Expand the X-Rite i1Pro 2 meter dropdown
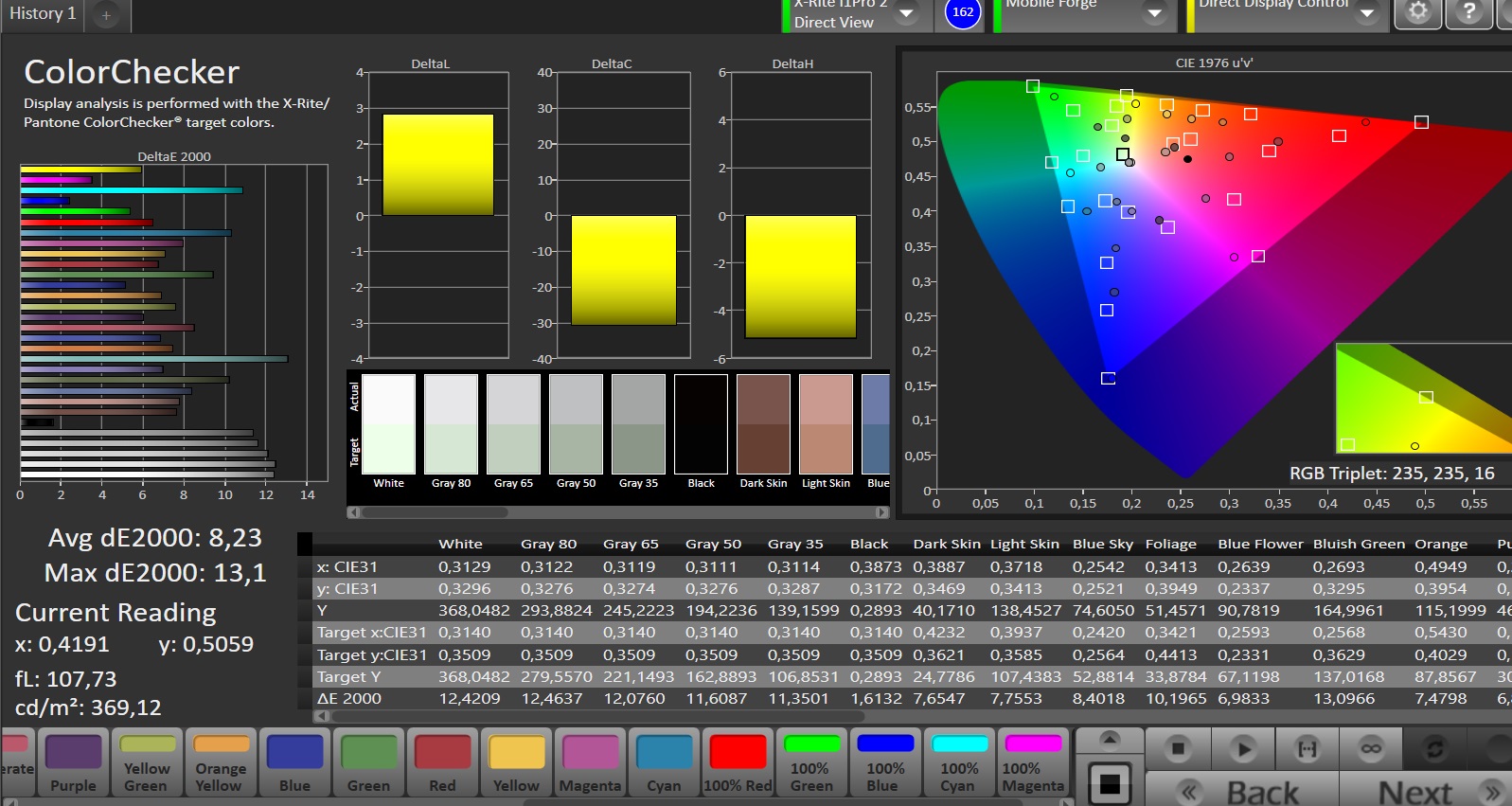The image size is (1512, 806). click(906, 13)
